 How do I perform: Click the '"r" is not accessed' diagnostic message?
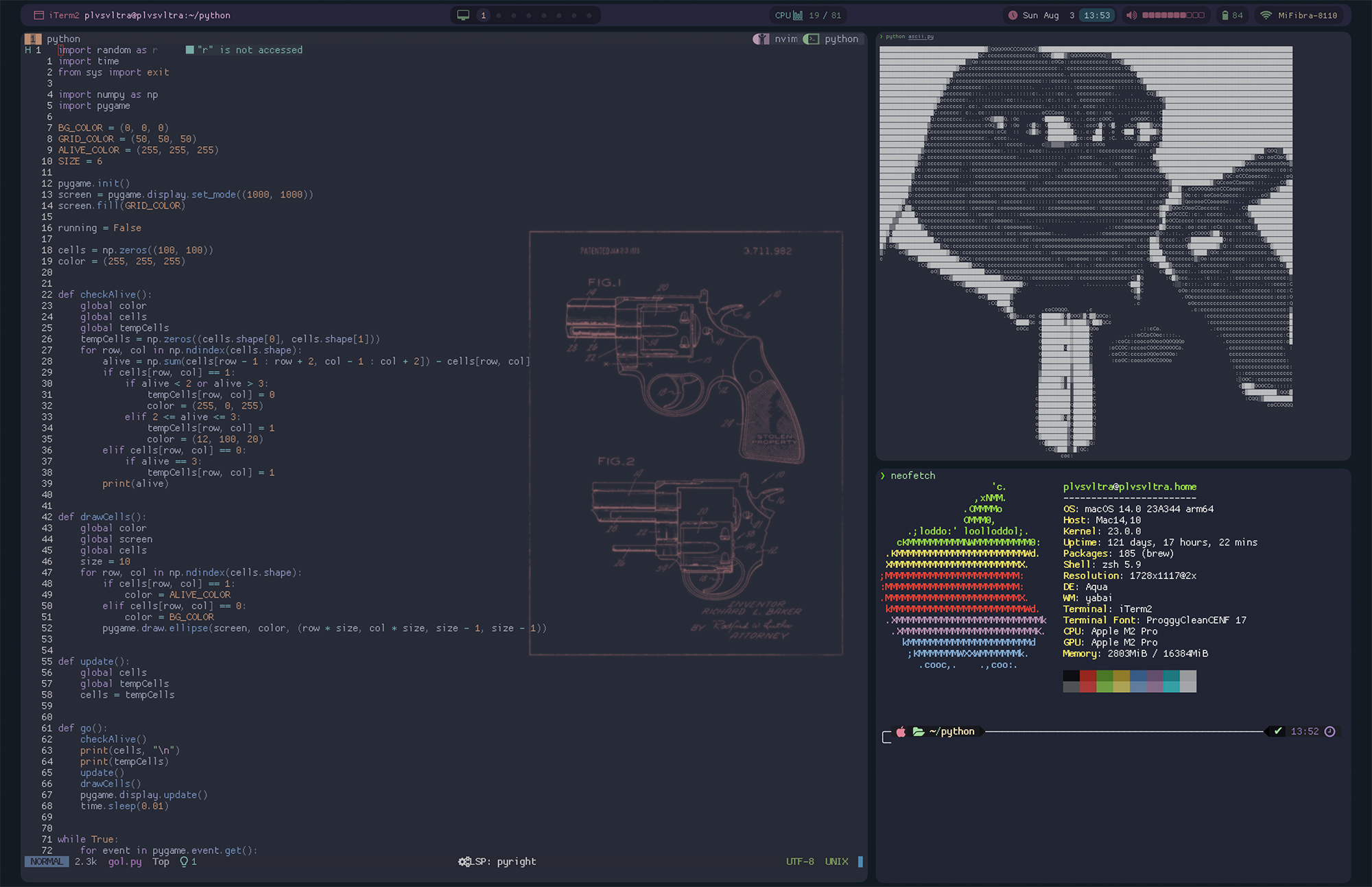(x=250, y=50)
